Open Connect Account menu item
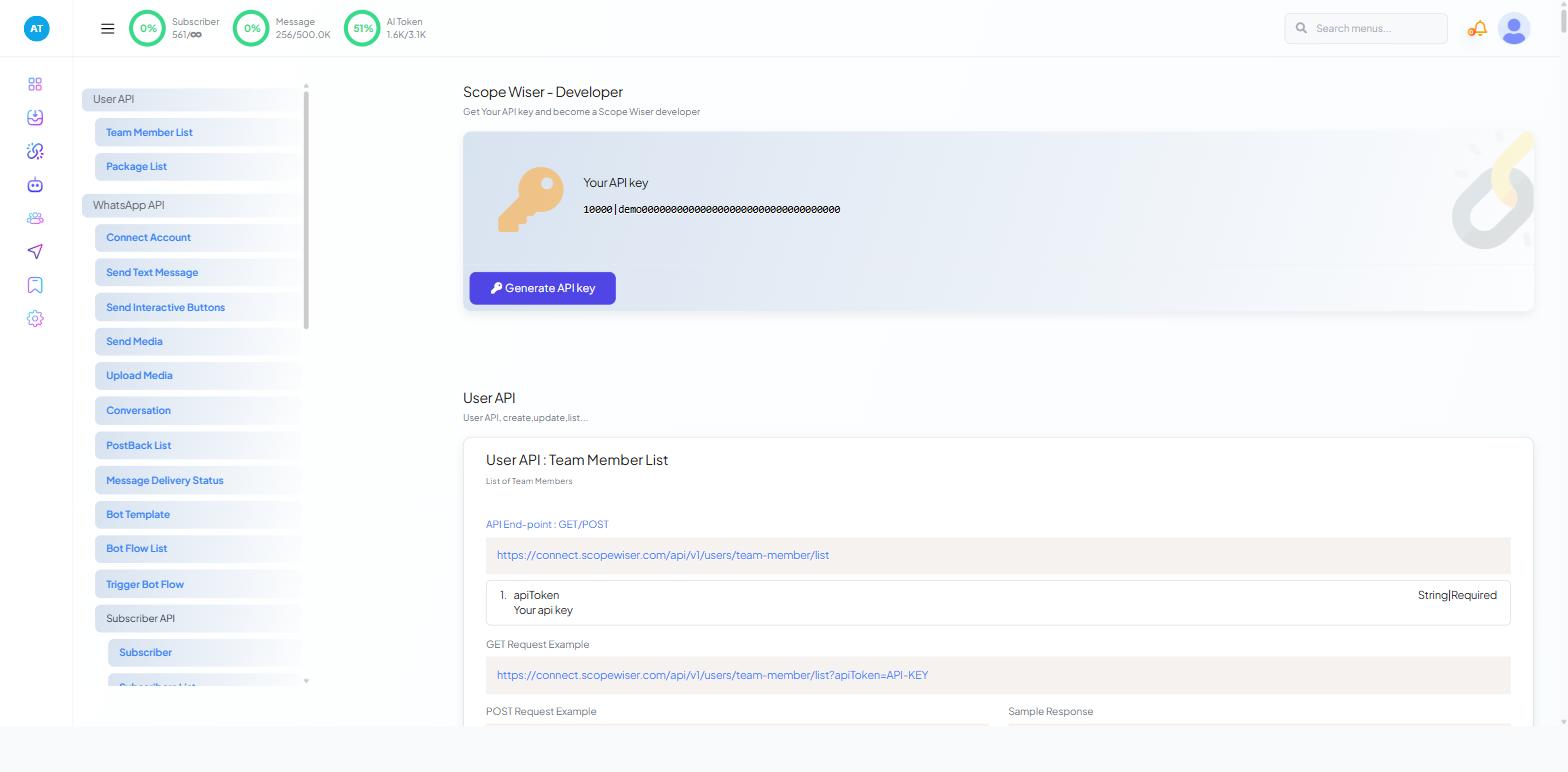The height and width of the screenshot is (772, 1568). point(198,237)
